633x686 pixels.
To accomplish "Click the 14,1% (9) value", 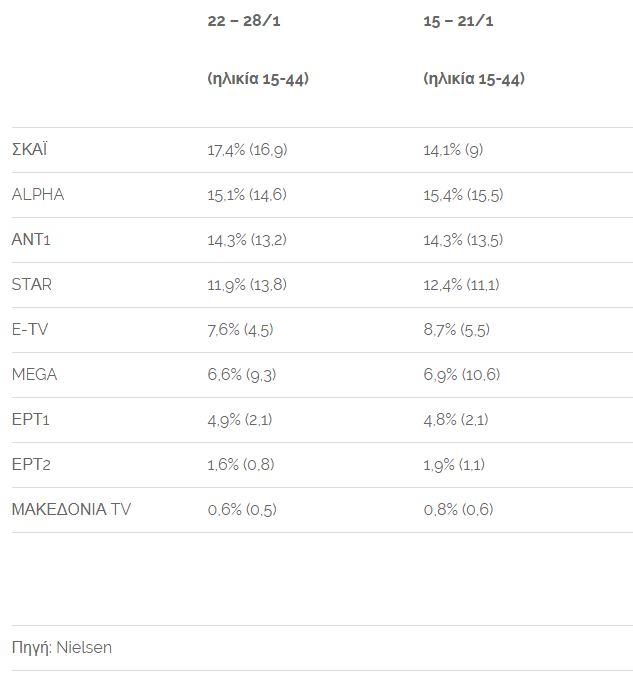I will (x=453, y=150).
